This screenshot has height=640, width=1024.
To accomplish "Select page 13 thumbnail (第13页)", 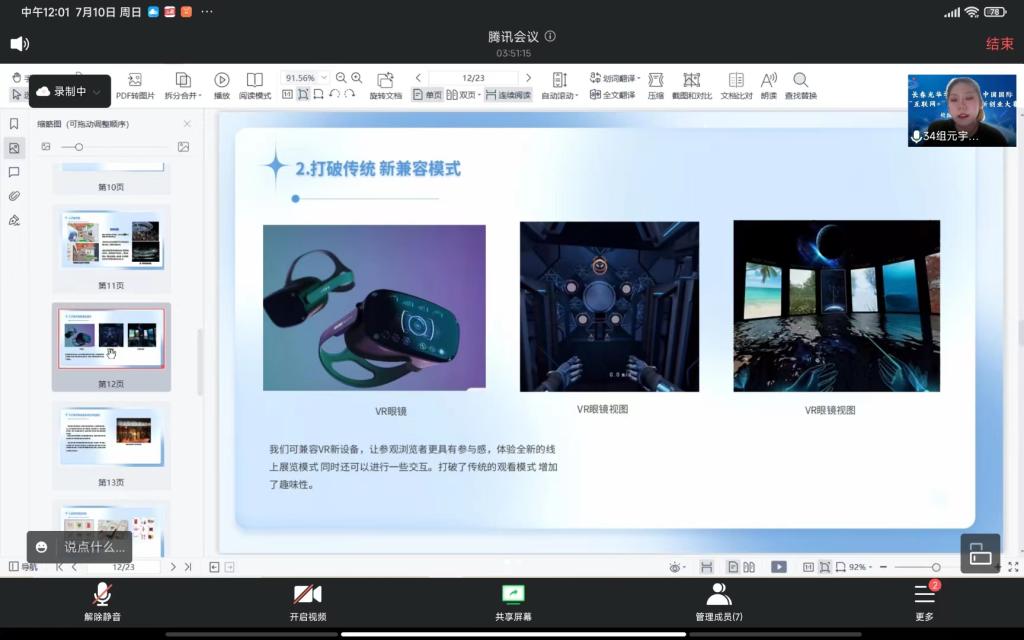I will [112, 445].
